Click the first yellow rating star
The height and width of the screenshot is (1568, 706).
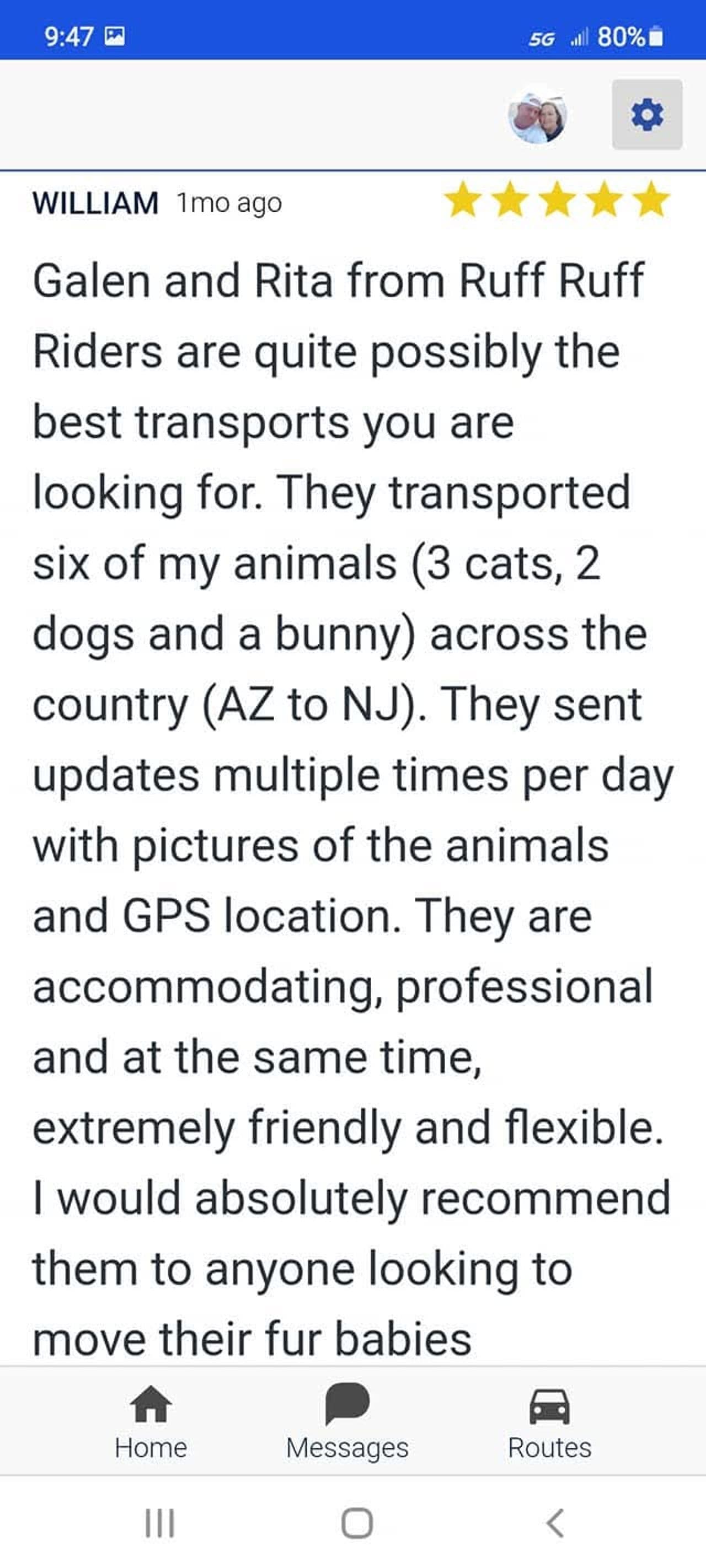462,200
